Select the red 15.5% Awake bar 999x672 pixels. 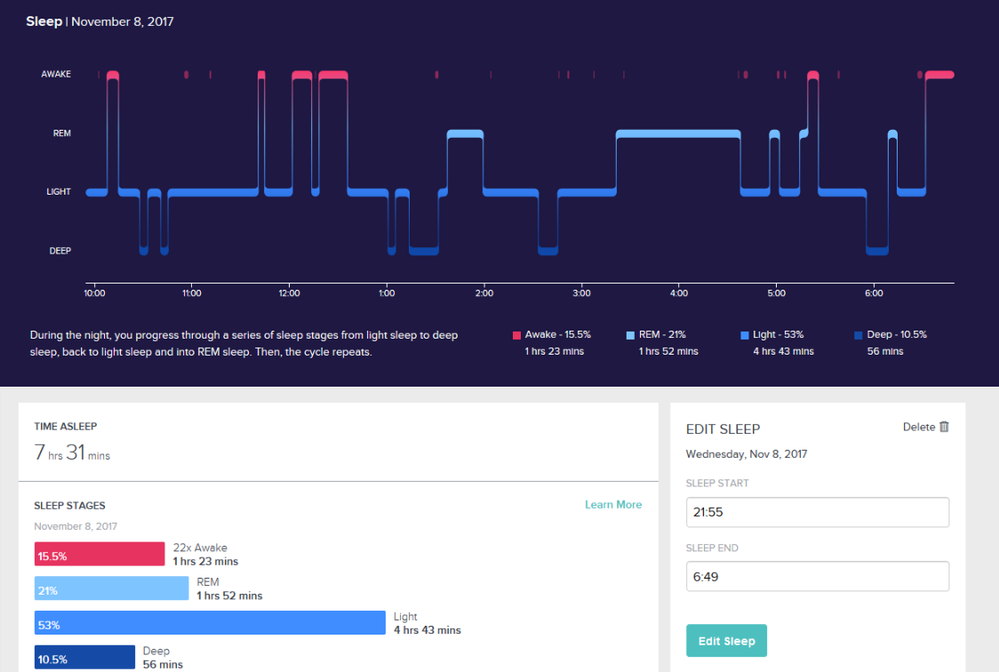click(99, 555)
